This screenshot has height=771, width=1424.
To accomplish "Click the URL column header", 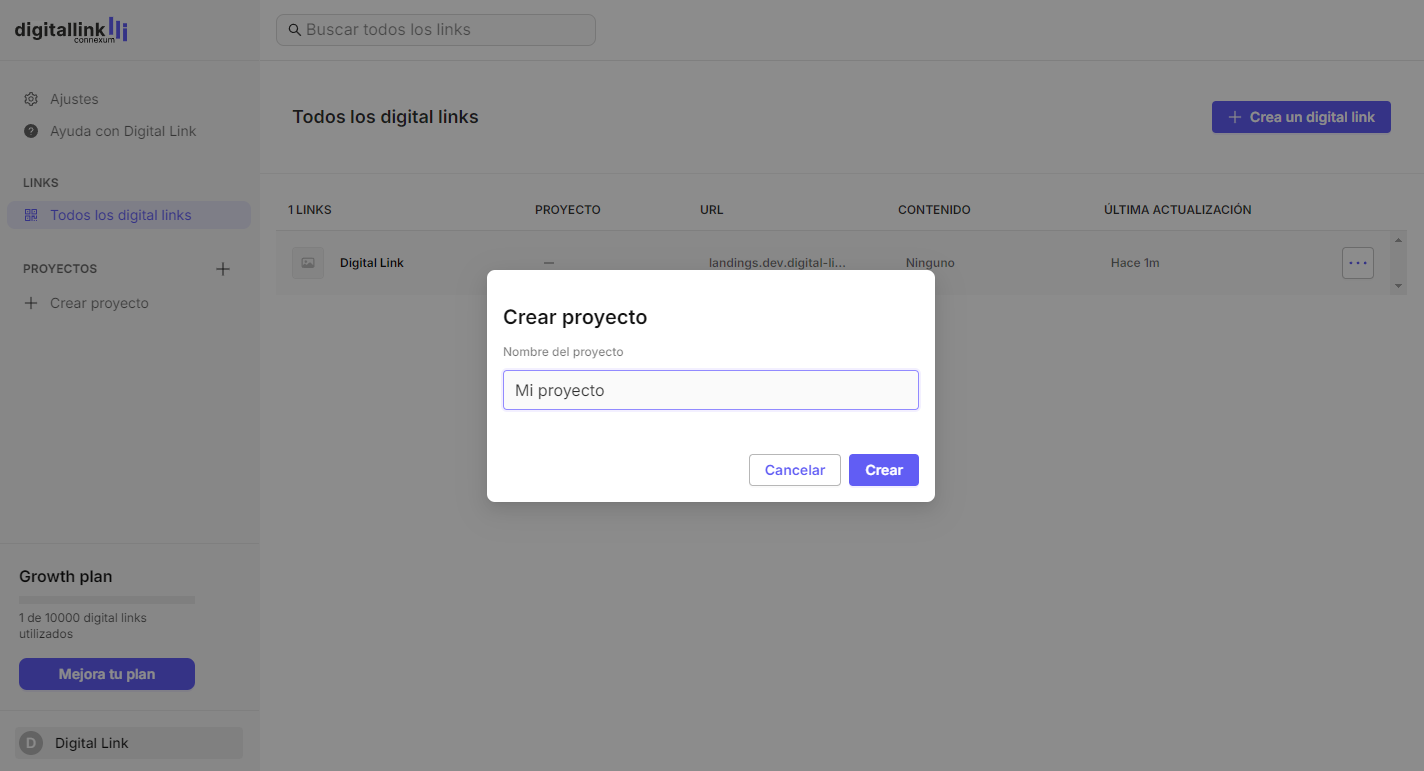I will point(712,210).
